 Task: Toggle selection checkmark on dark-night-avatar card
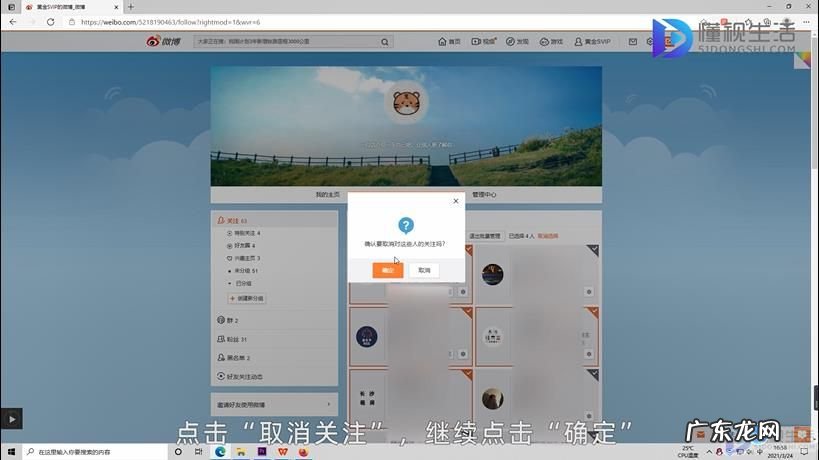click(592, 250)
